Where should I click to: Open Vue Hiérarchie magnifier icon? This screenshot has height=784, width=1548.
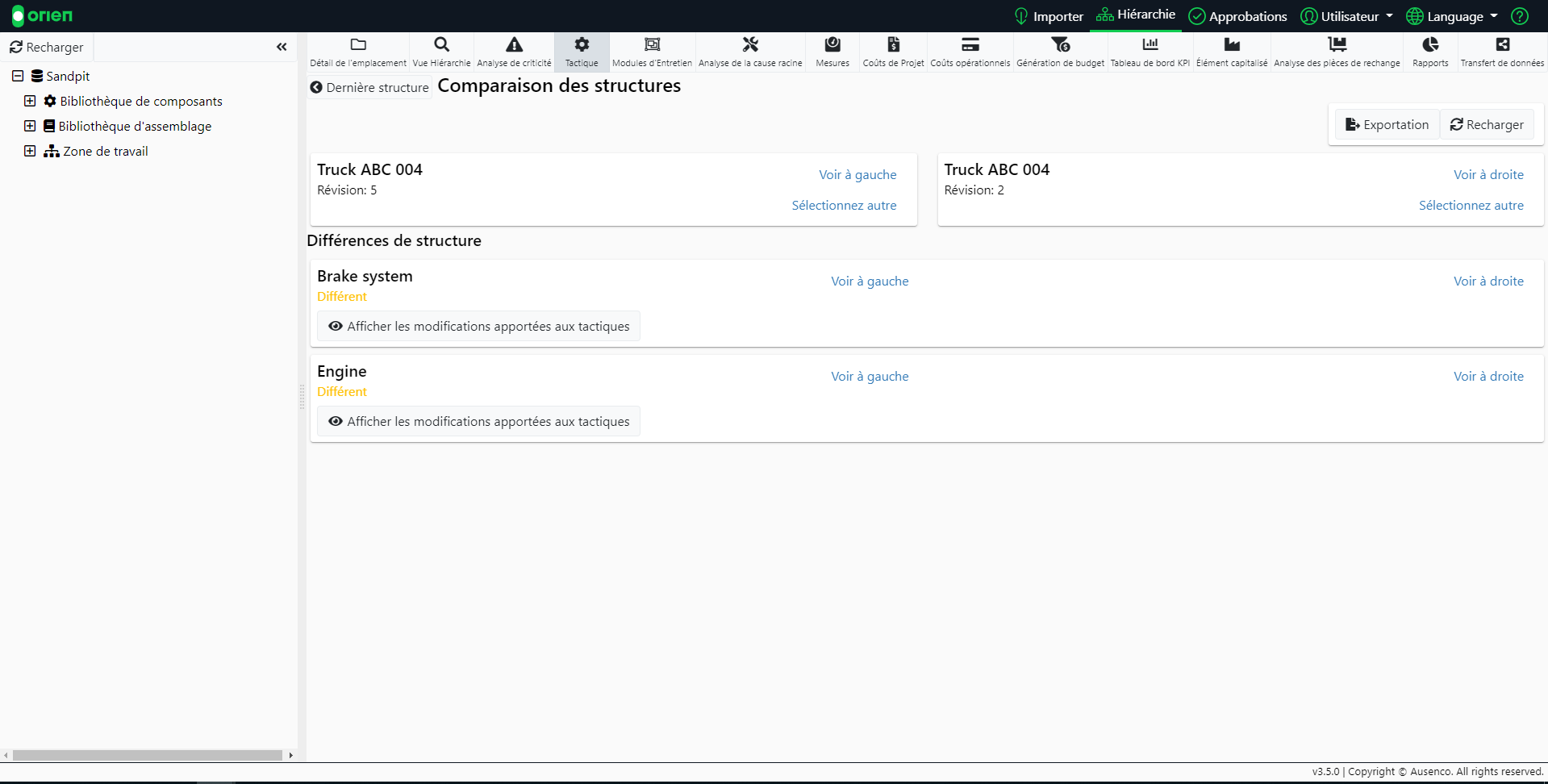tap(441, 45)
